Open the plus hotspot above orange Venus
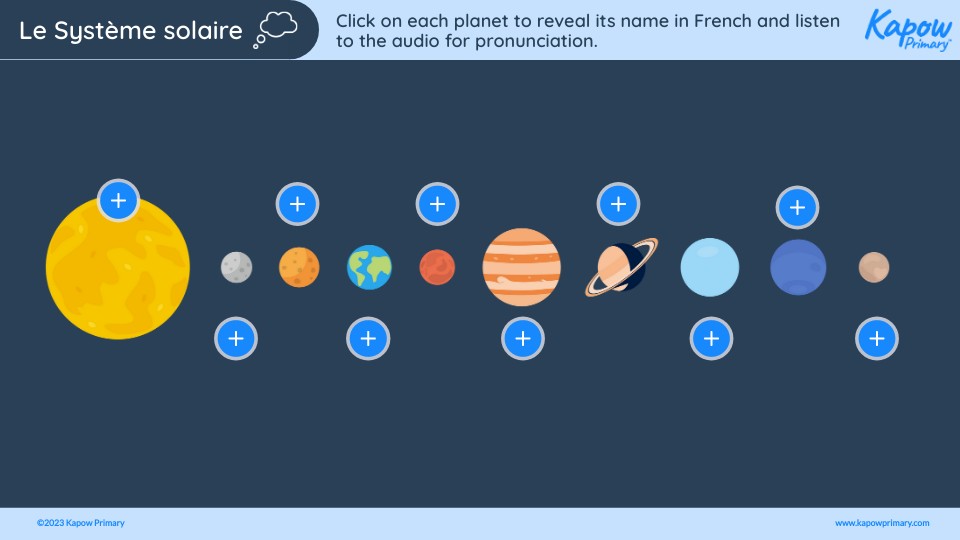This screenshot has width=960, height=540. pos(297,204)
